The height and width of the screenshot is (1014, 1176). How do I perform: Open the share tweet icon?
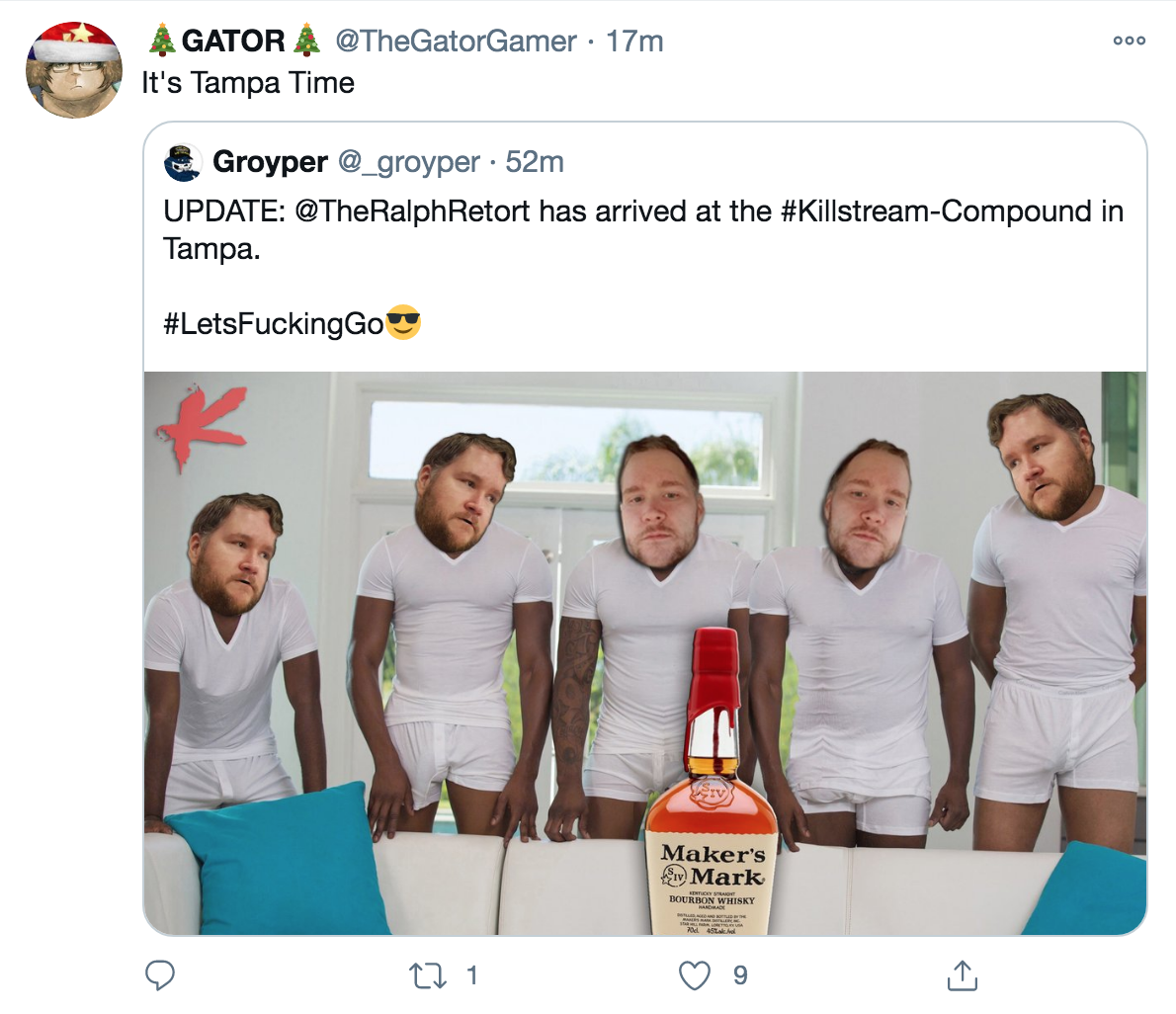click(x=963, y=975)
